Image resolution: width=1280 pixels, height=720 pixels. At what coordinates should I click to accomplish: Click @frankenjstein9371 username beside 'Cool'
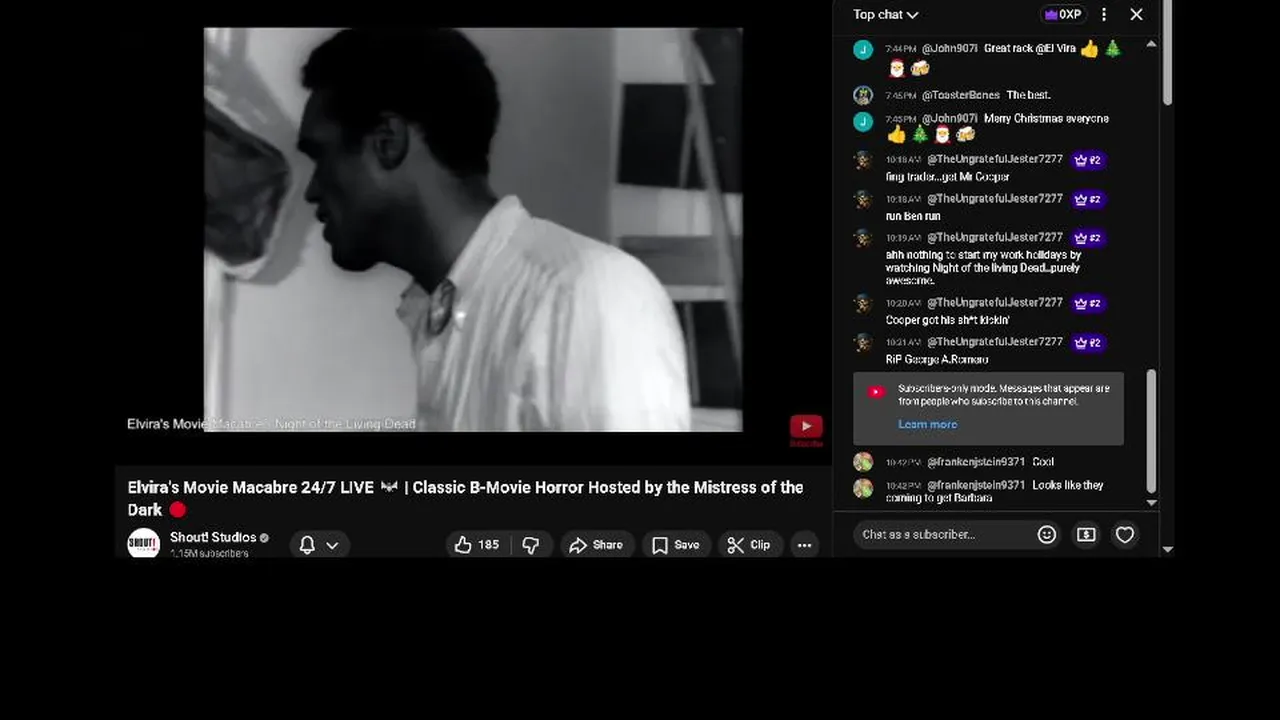click(x=976, y=462)
